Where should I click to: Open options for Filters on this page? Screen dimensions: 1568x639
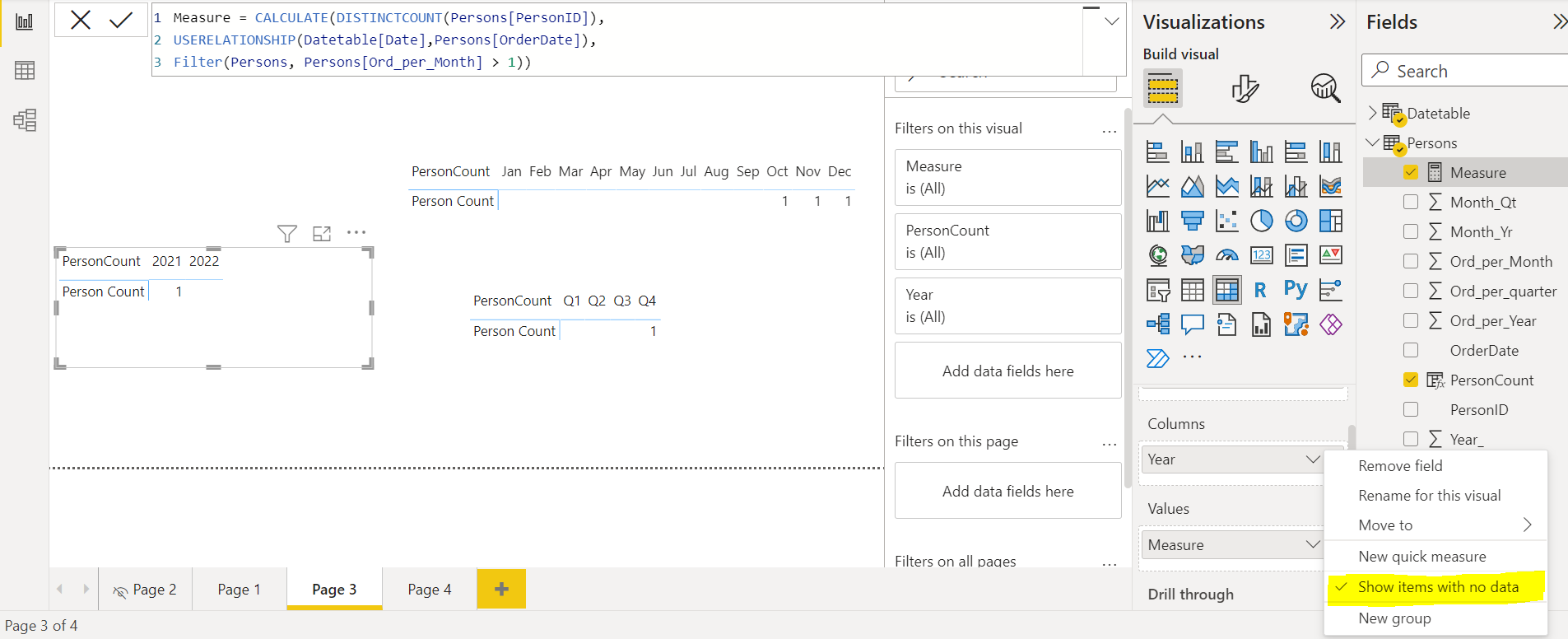pos(1110,443)
